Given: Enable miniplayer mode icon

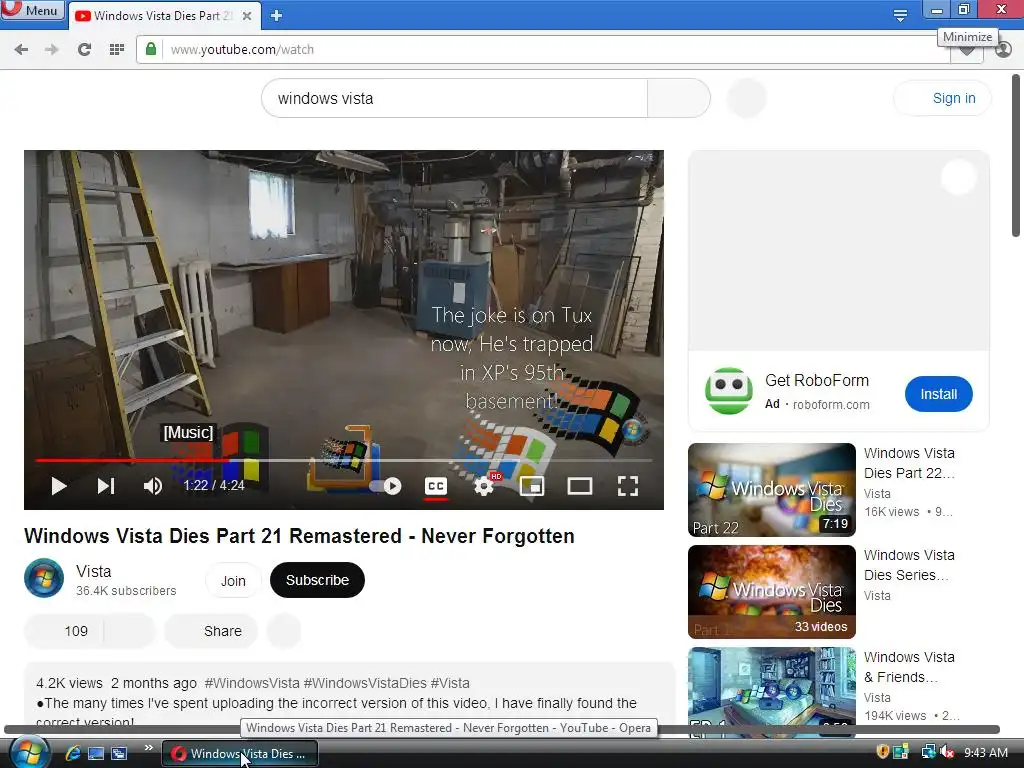Looking at the screenshot, I should [x=532, y=486].
